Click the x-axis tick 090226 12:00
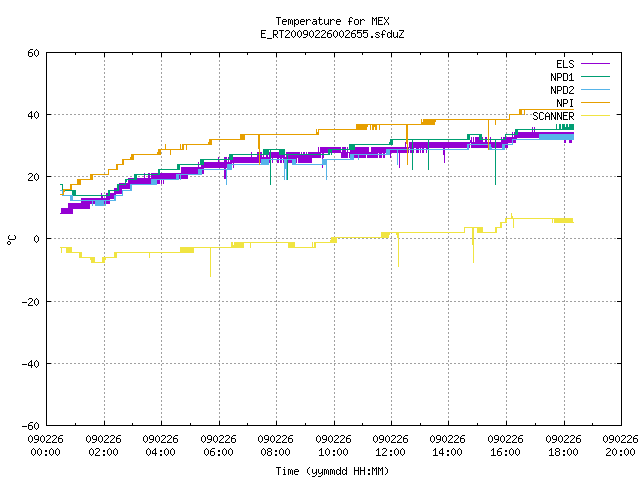 [x=391, y=446]
